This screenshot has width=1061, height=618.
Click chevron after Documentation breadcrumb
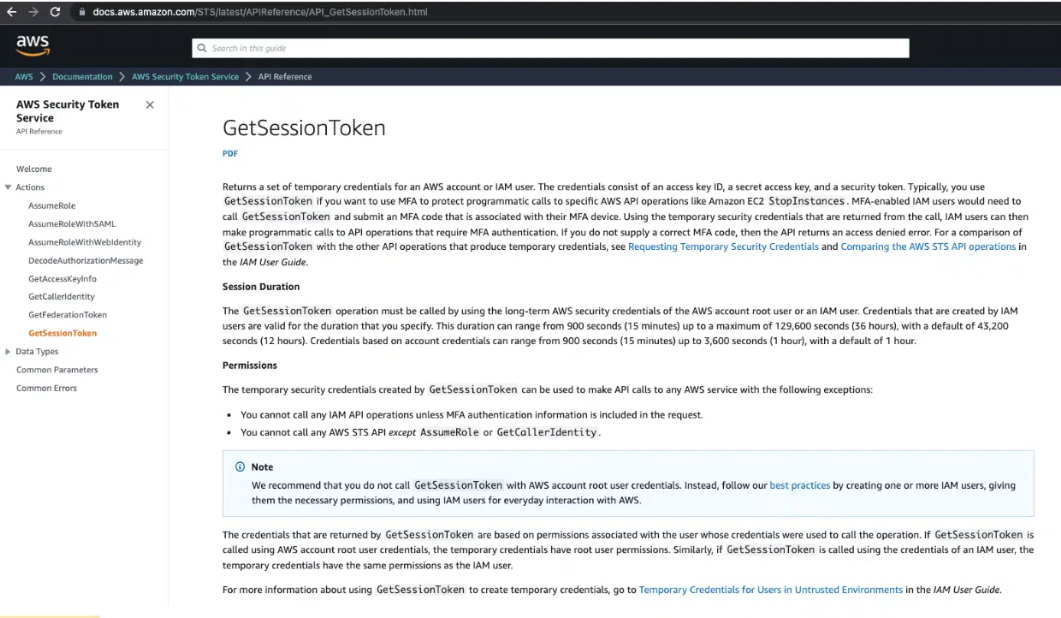[x=122, y=77]
